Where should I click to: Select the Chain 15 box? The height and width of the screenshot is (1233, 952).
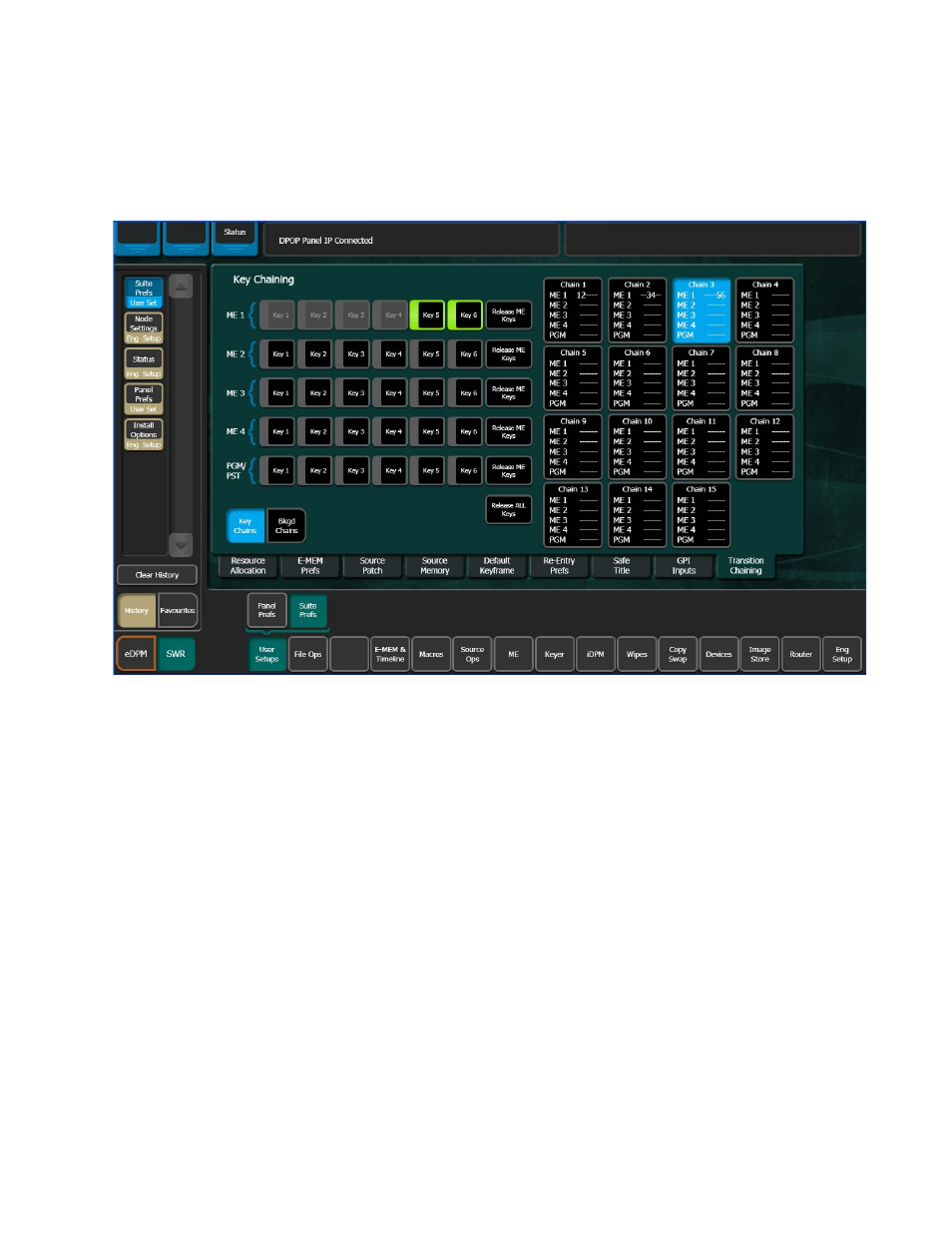tap(701, 515)
